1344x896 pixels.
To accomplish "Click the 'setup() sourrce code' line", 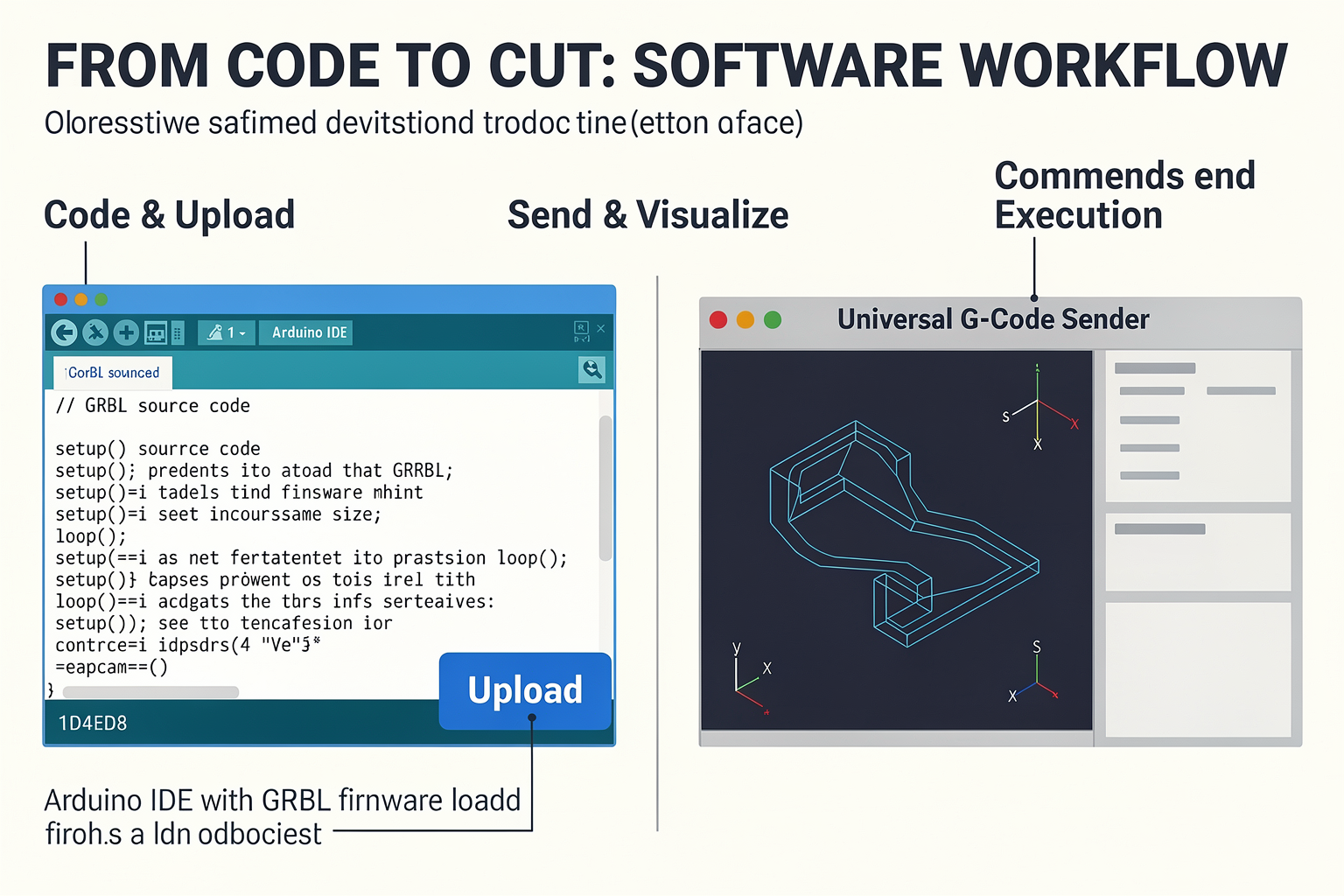I will (x=158, y=449).
